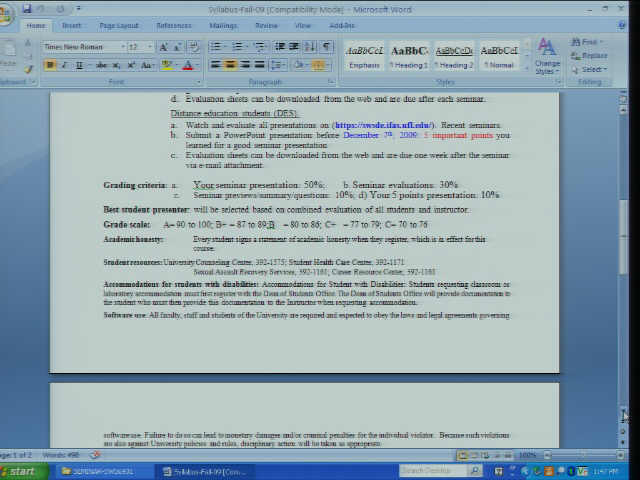Screen dimensions: 640x480
Task: Open the Styles dialog launcher
Action: point(558,82)
